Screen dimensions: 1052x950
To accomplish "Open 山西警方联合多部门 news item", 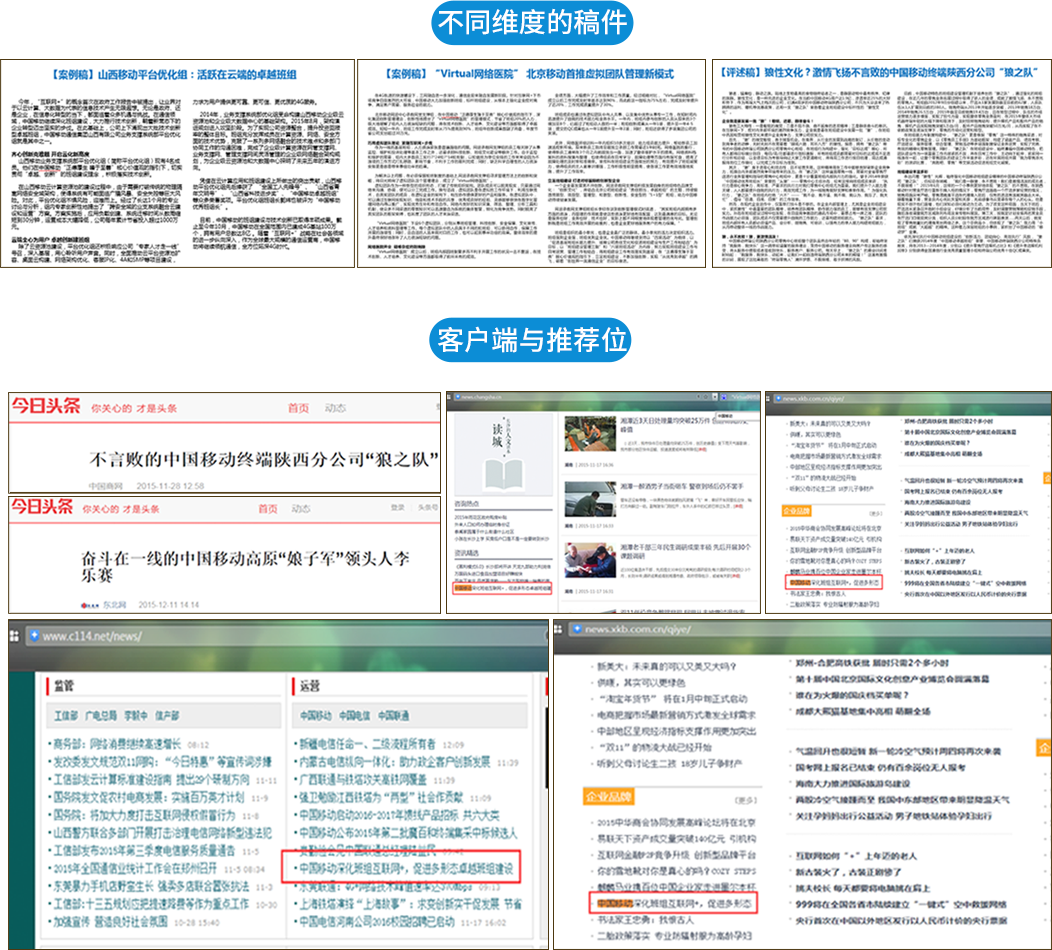I will (162, 833).
